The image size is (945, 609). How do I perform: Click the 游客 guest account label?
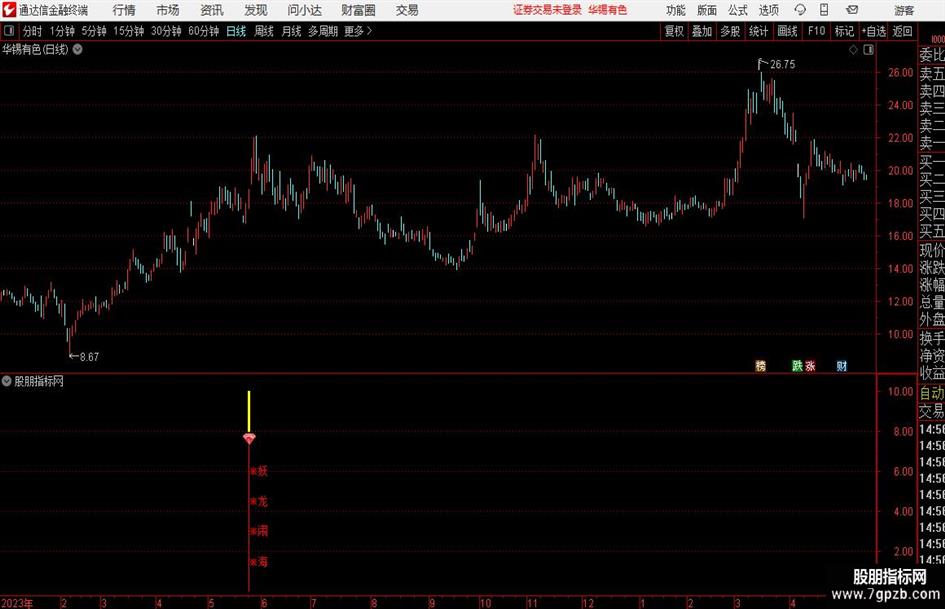[x=904, y=10]
